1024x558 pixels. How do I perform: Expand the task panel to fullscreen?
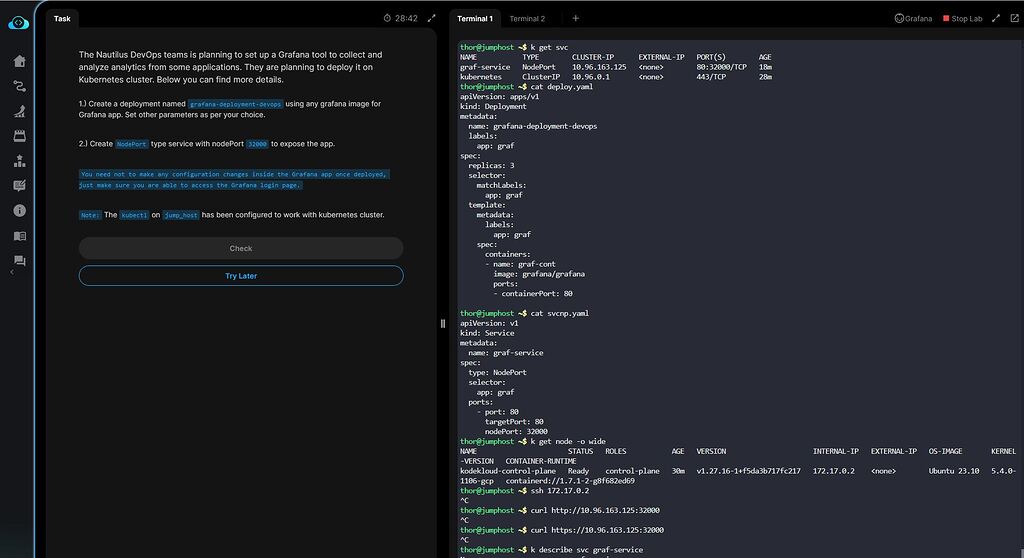[432, 18]
